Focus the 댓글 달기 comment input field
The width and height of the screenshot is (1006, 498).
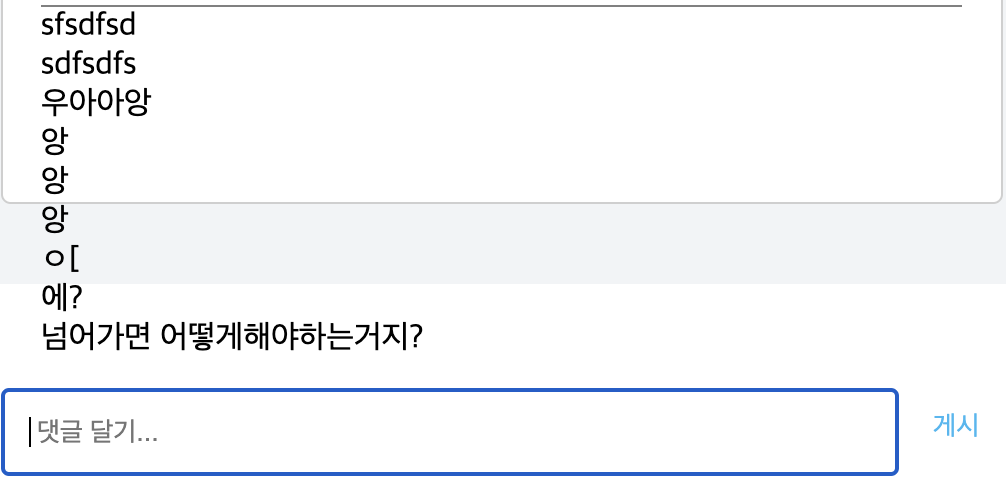click(x=450, y=432)
